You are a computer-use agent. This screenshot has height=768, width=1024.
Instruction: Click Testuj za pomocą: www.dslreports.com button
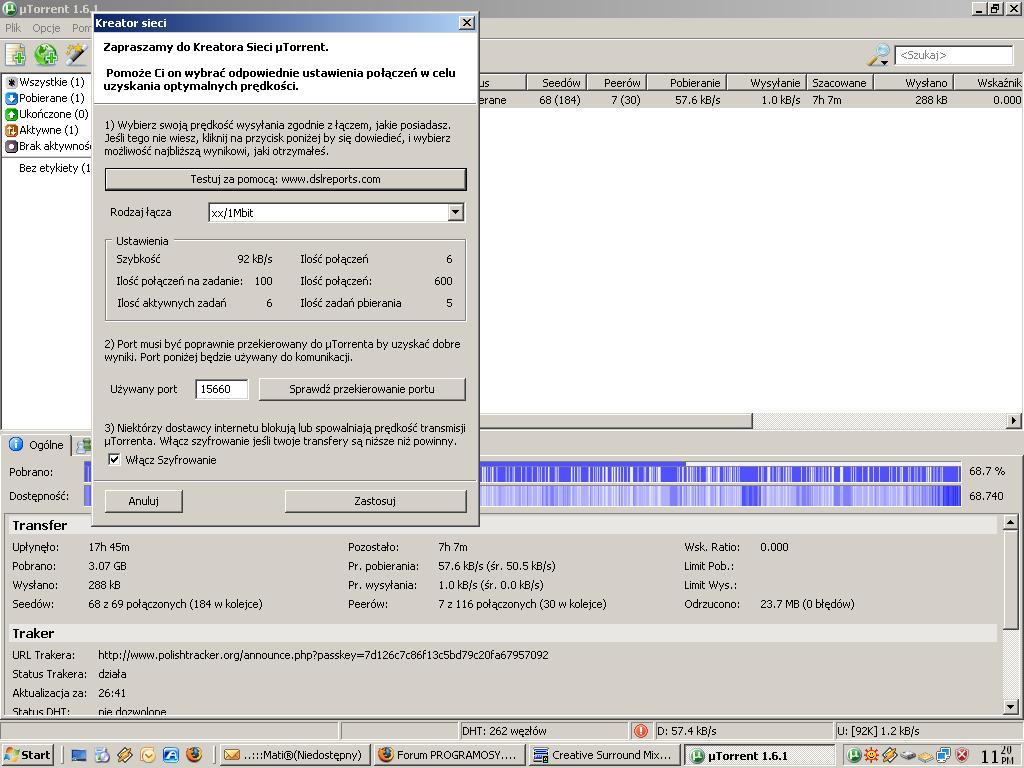pos(285,179)
